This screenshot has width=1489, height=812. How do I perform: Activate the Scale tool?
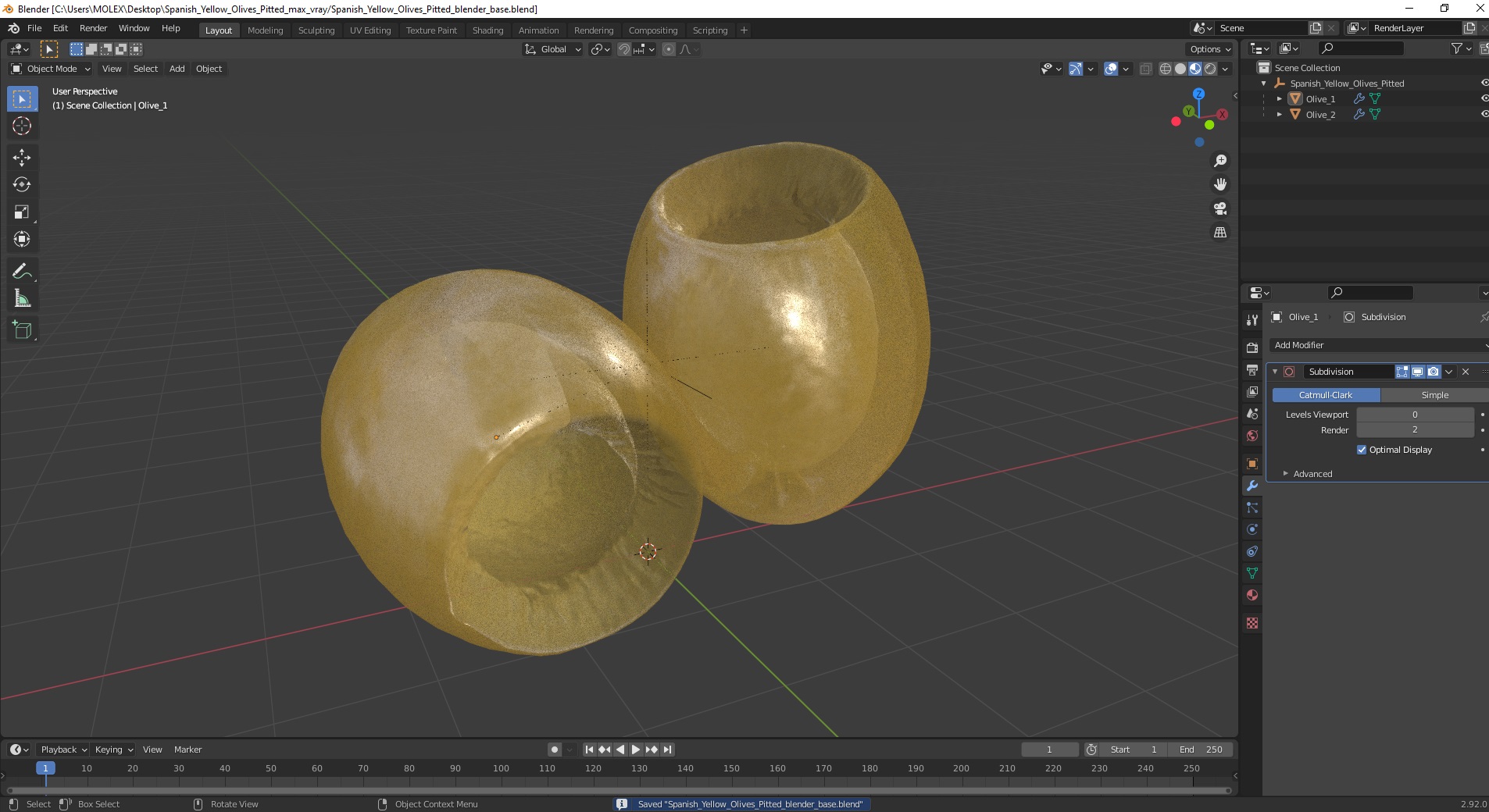22,212
